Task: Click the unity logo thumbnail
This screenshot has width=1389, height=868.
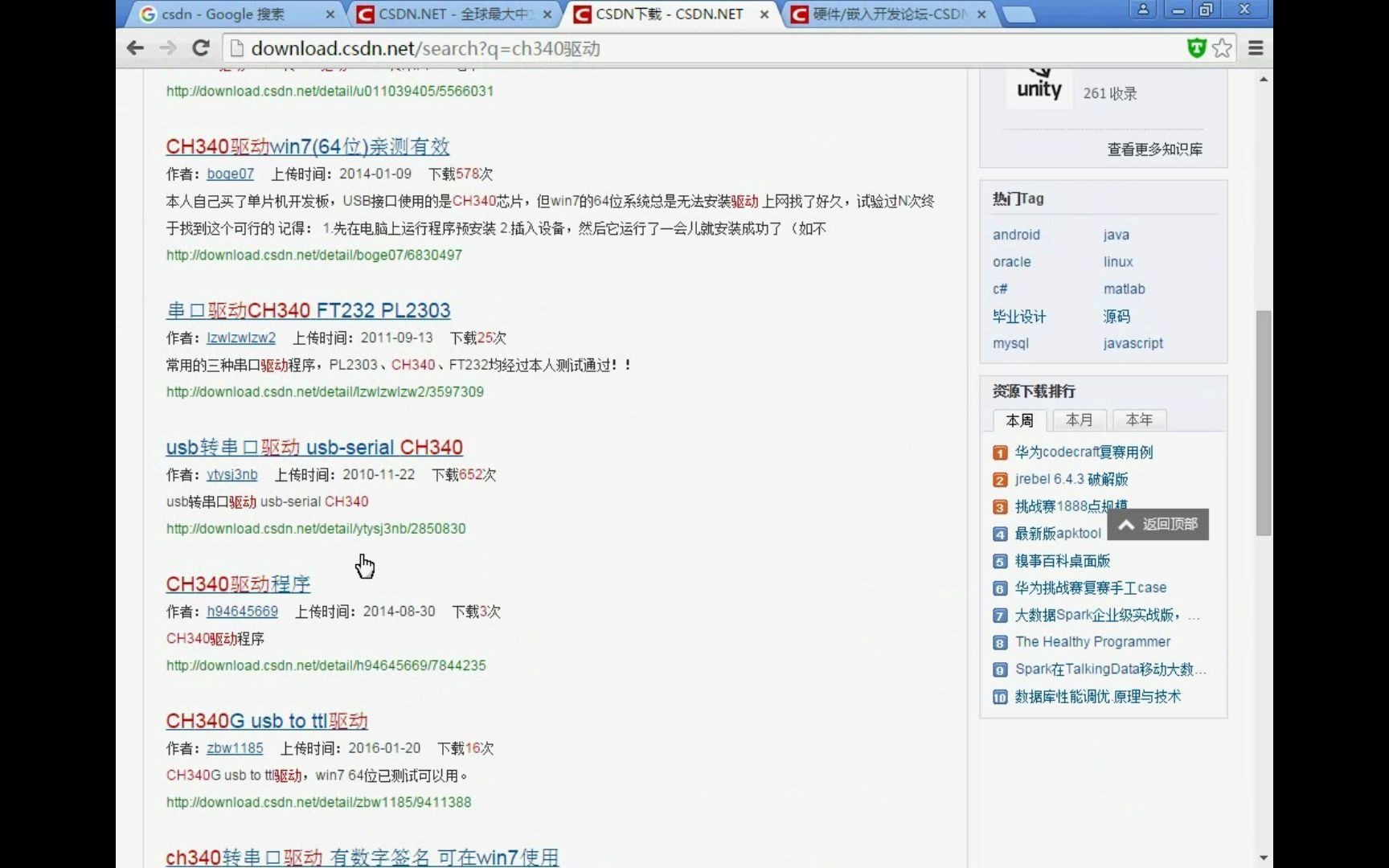Action: tap(1039, 87)
